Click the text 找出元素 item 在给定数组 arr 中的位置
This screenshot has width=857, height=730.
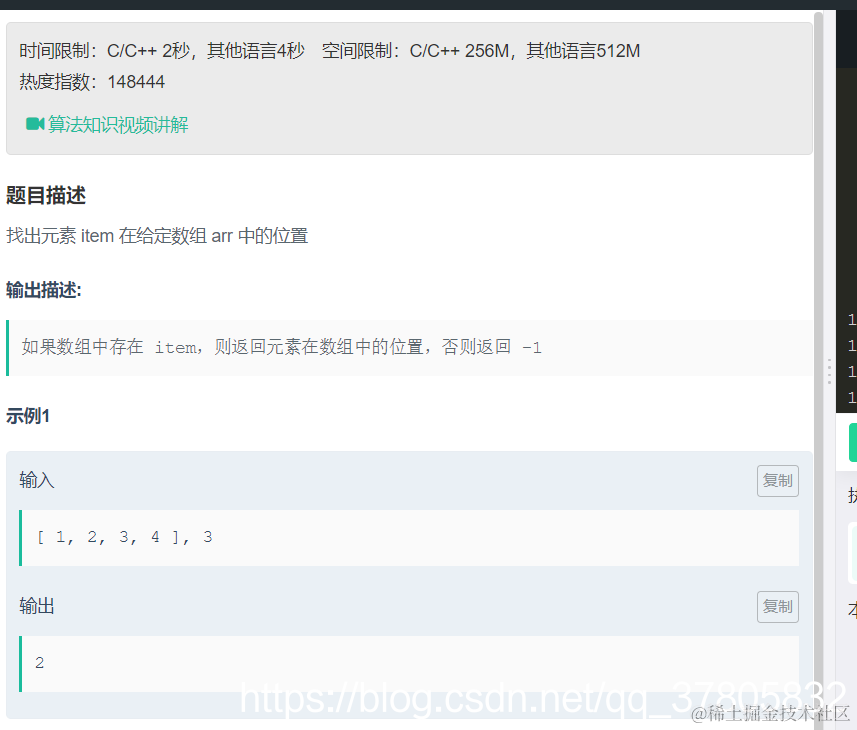pyautogui.click(x=157, y=236)
